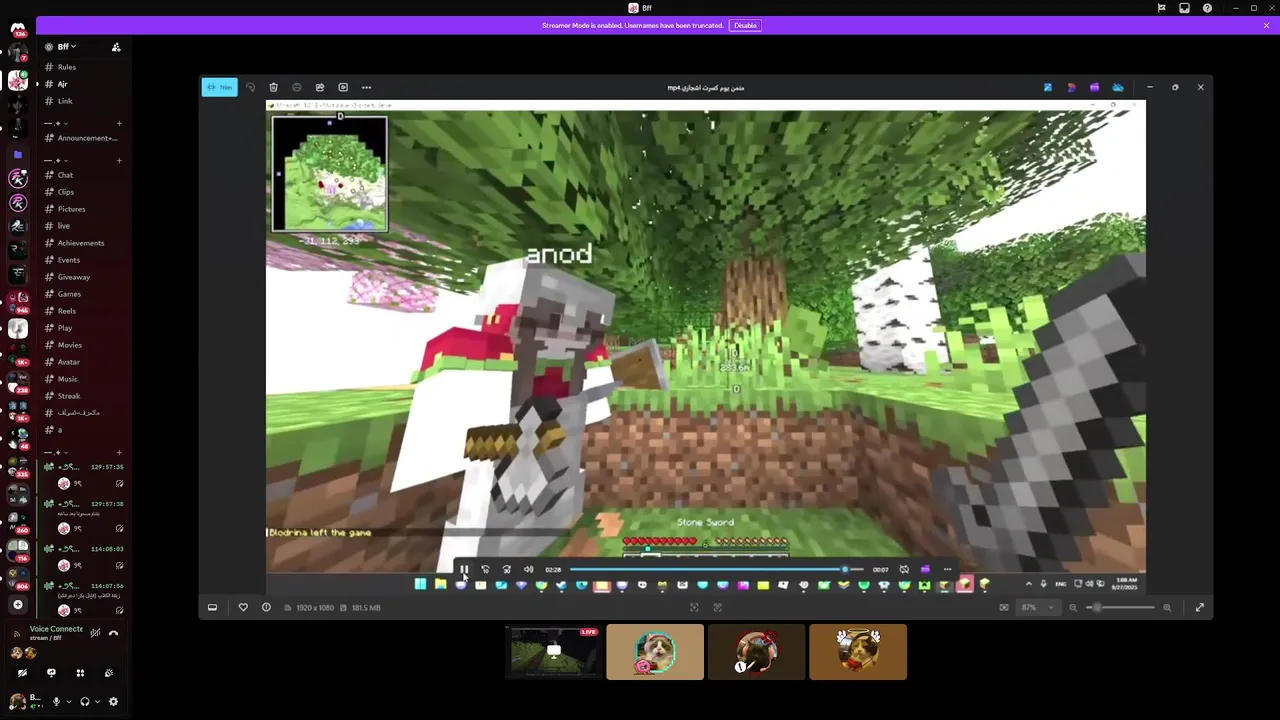Add a server with plus button
This screenshot has width=1280, height=720.
17,605
